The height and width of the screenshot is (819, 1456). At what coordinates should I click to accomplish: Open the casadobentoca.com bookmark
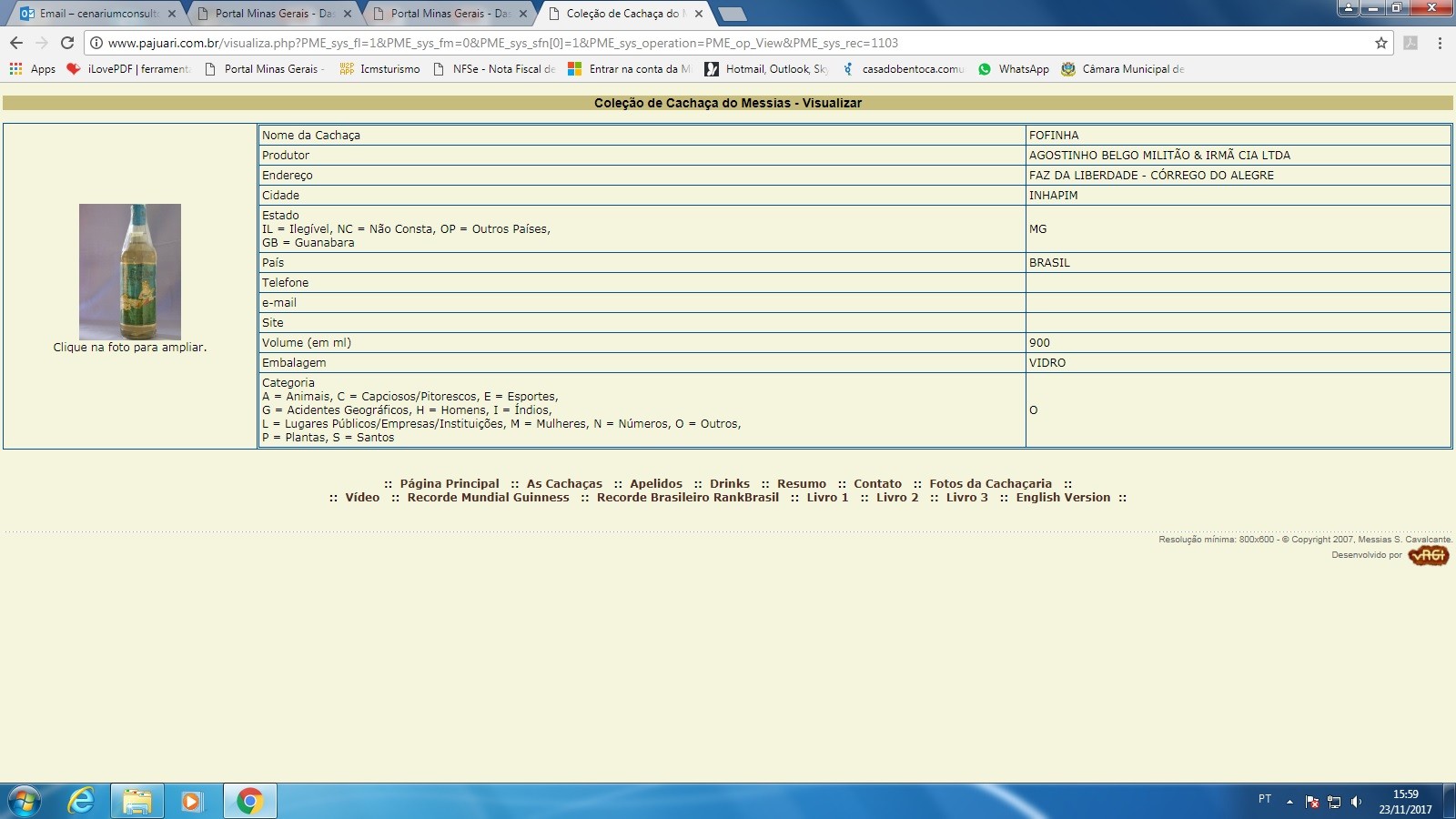[903, 69]
